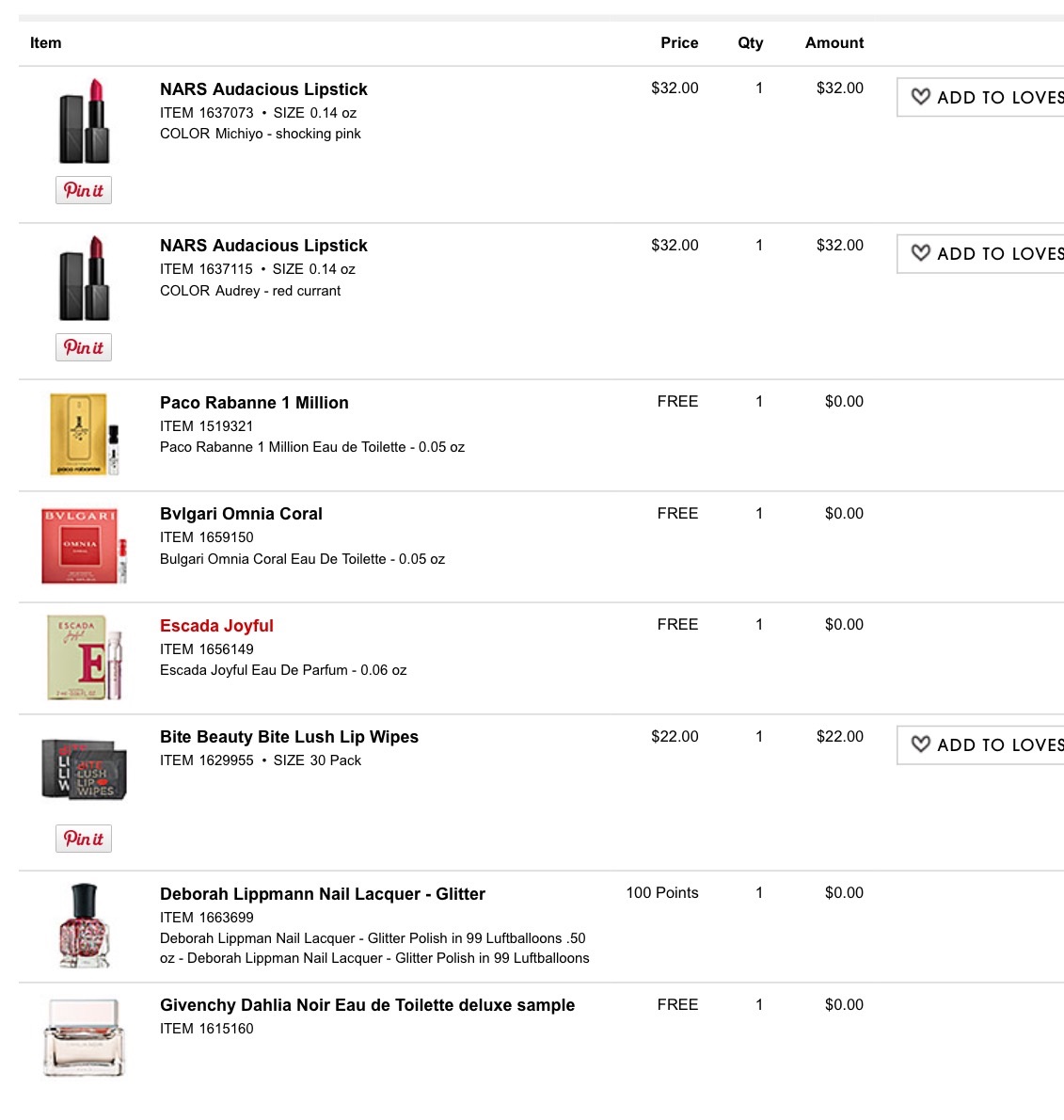Image resolution: width=1064 pixels, height=1120 pixels.
Task: Select Givenchy perfume bottle thumbnail
Action: coord(85,1038)
